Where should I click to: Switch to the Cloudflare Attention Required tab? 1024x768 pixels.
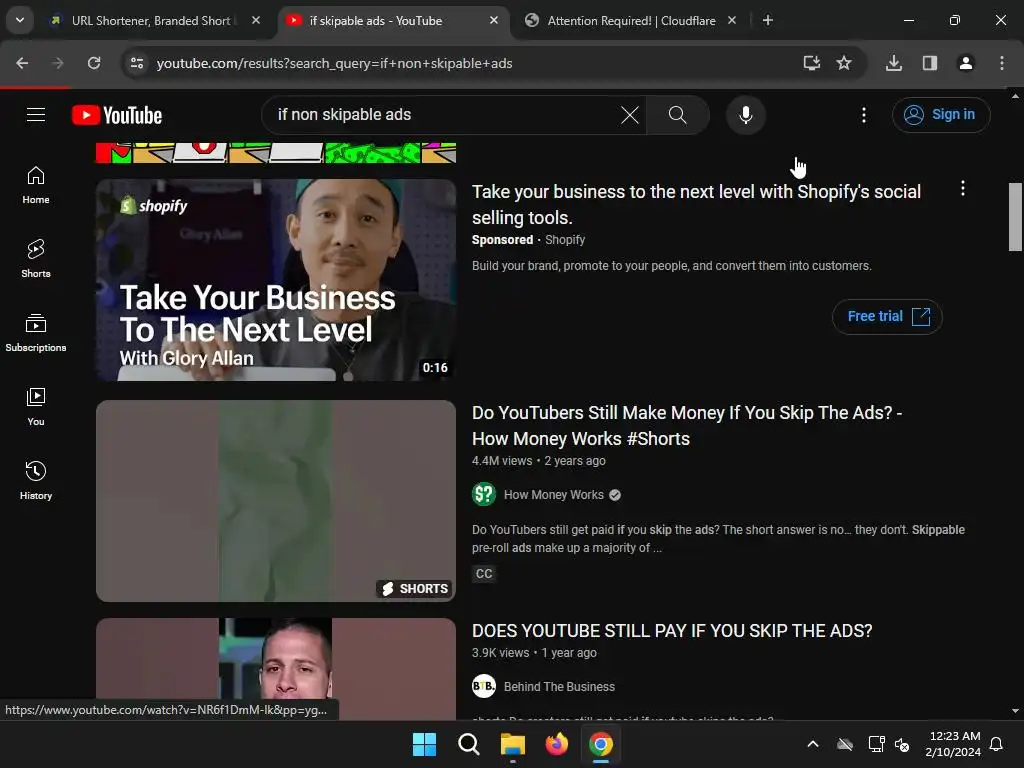(631, 21)
